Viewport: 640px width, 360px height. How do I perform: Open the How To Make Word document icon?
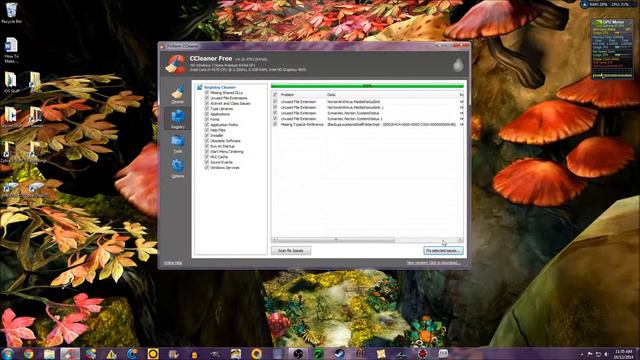[x=11, y=50]
